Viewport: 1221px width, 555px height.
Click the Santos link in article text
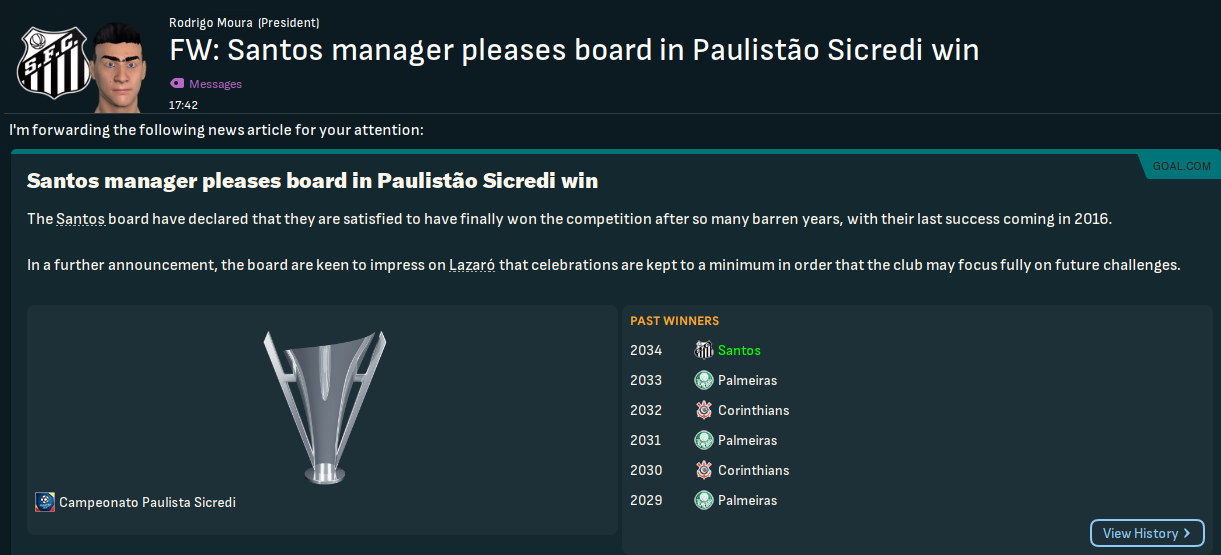pyautogui.click(x=80, y=219)
